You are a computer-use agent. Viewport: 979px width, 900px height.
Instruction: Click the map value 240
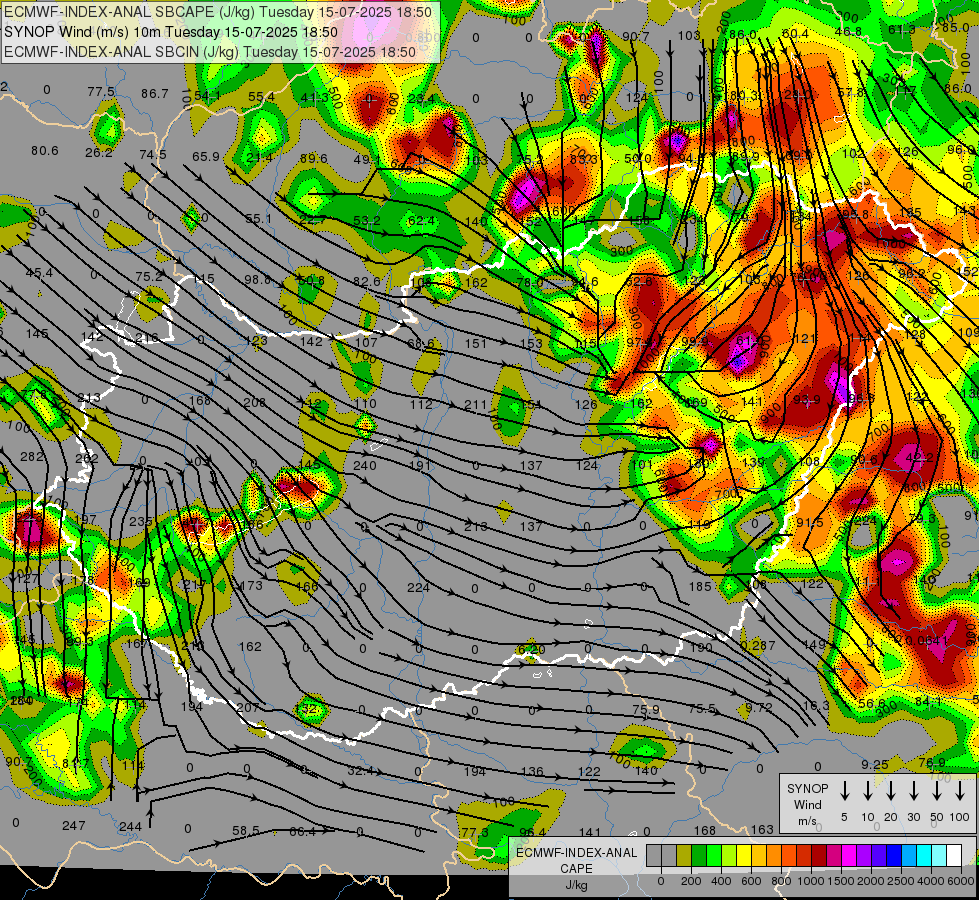coord(365,465)
